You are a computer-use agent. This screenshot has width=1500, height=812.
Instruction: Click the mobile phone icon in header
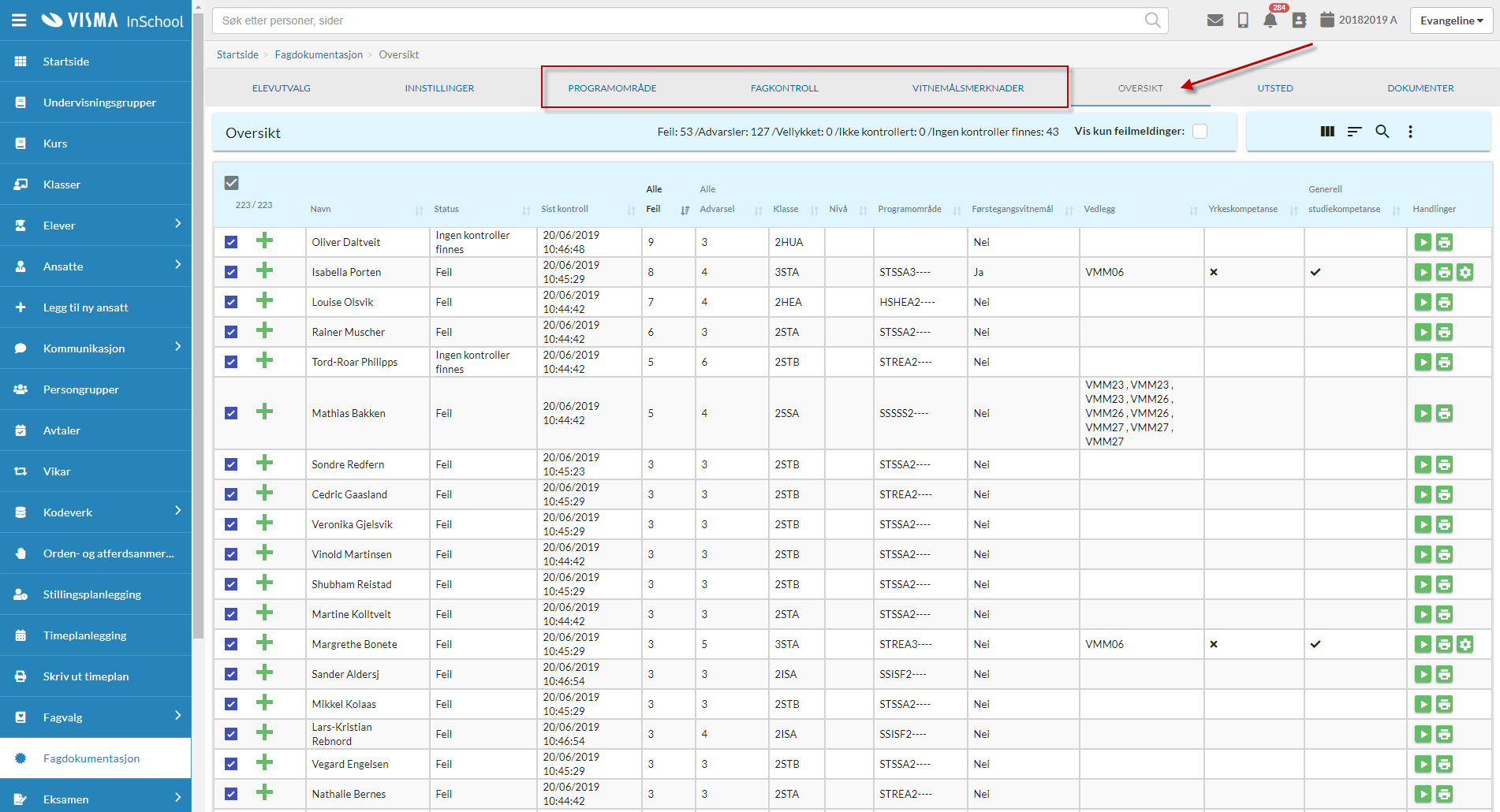tap(1243, 20)
